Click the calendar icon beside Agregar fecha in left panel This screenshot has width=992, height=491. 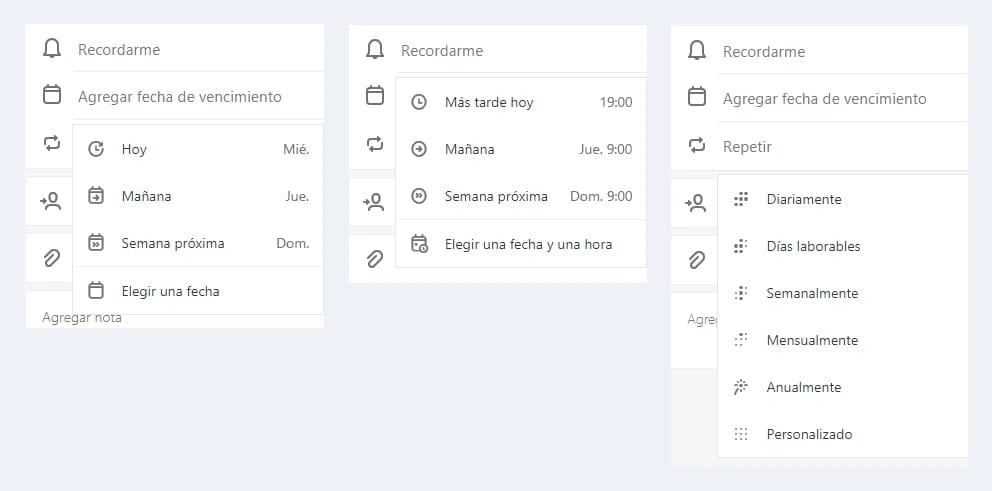[52, 95]
